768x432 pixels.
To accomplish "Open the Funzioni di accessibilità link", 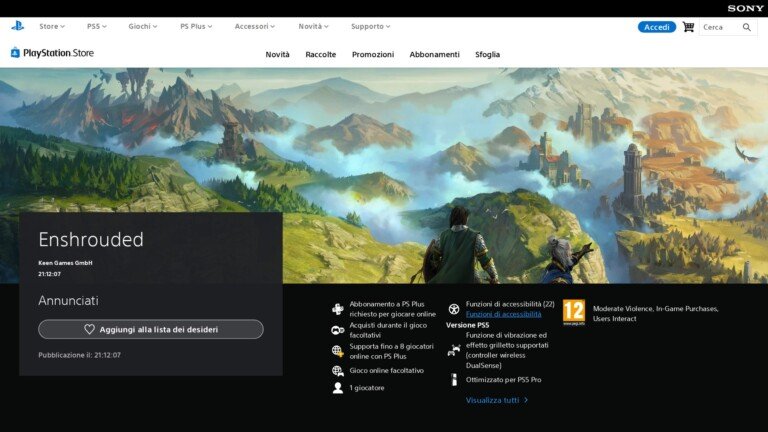I will [504, 314].
